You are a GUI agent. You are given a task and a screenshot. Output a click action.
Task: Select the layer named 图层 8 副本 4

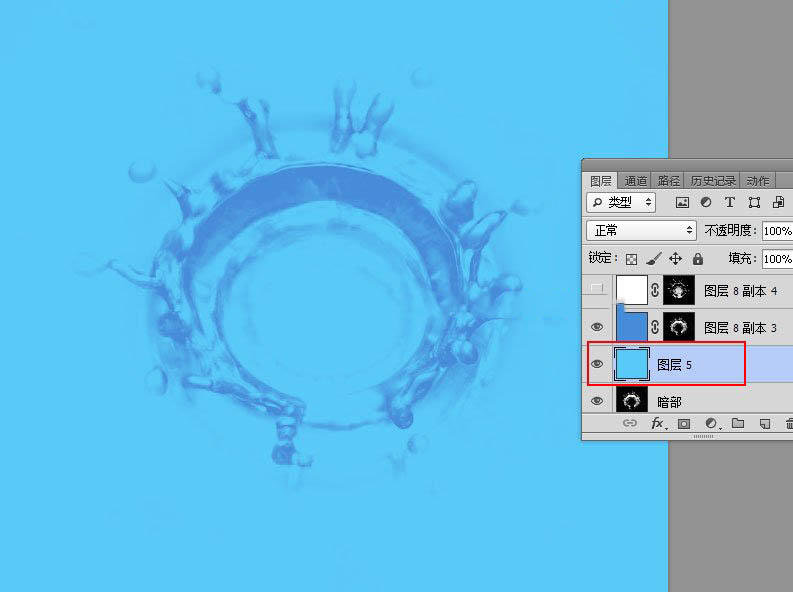[740, 291]
